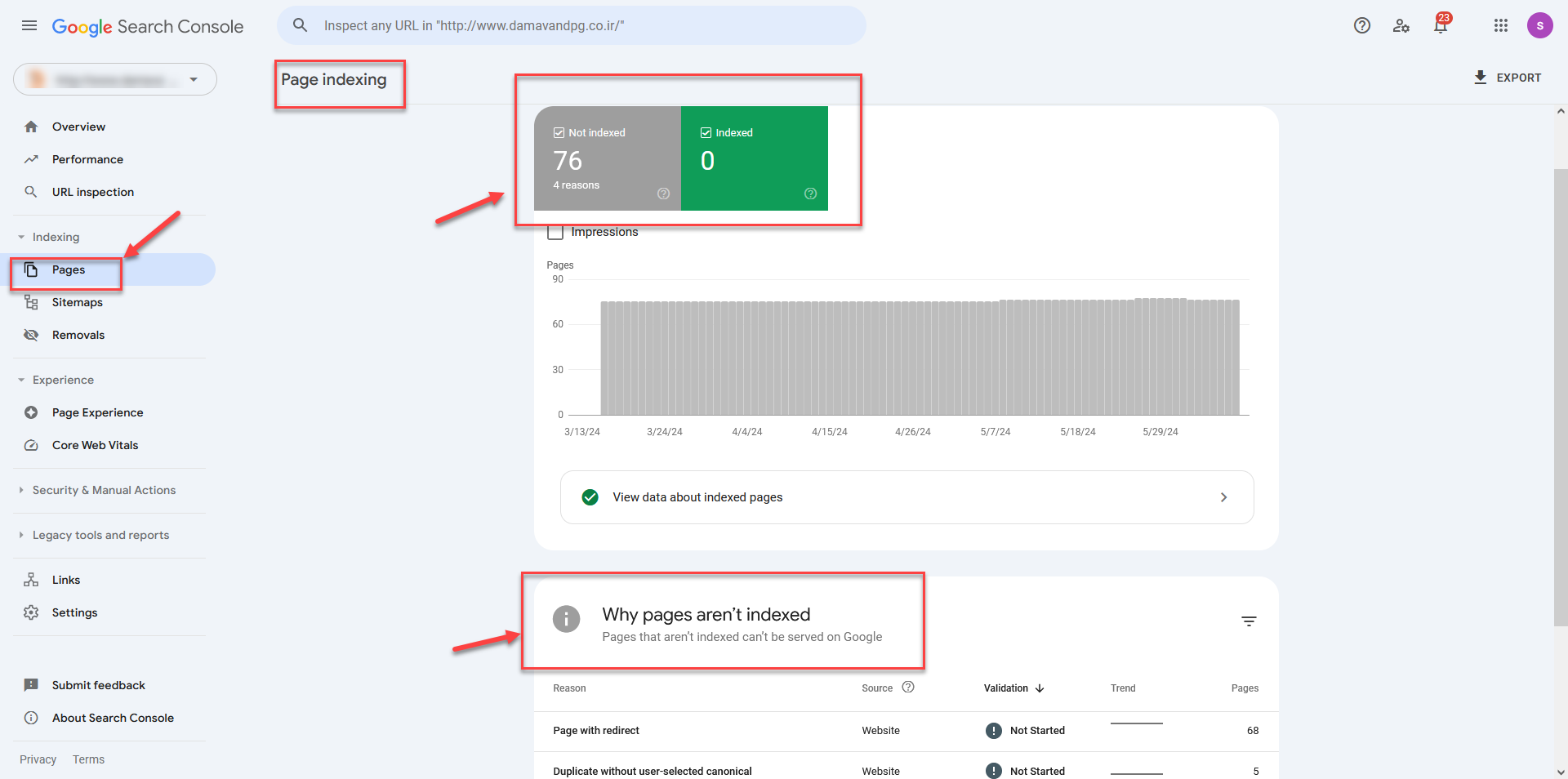Enable the Impressions checkbox
This screenshot has width=1568, height=779.
click(555, 232)
